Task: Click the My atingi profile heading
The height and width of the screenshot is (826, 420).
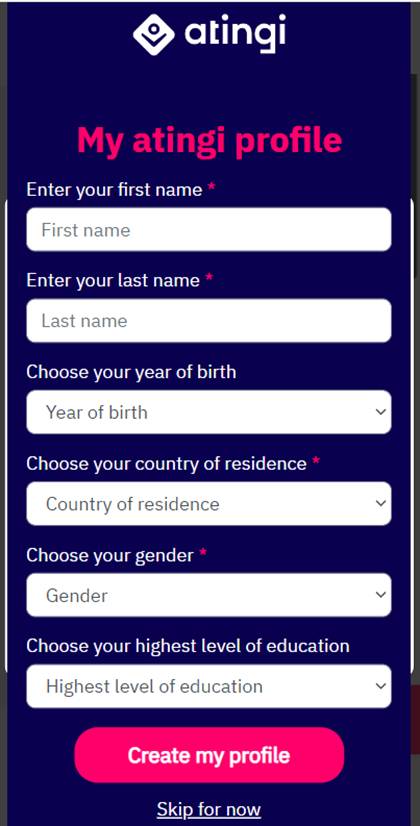Action: [210, 141]
